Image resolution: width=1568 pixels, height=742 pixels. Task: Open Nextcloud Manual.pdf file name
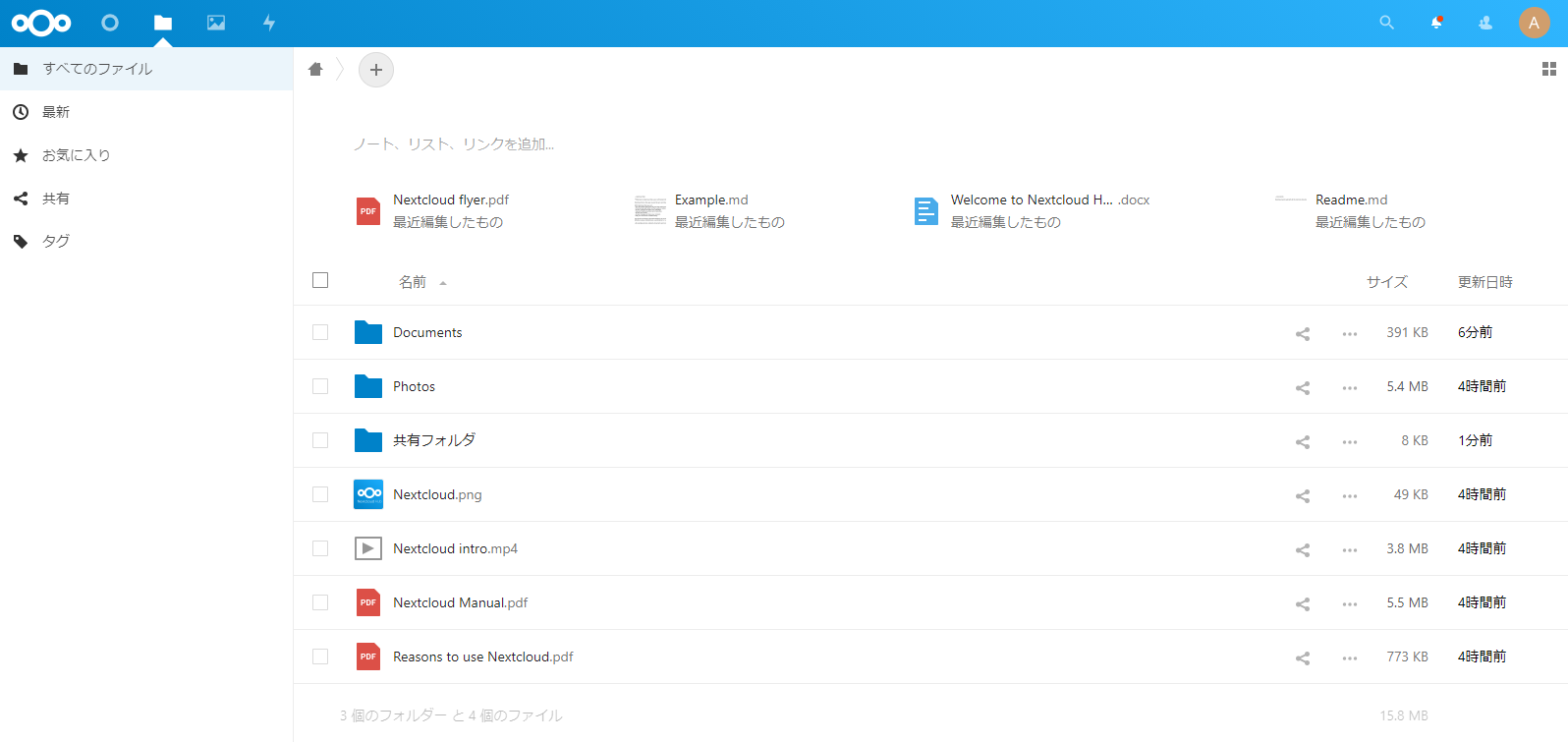point(460,602)
